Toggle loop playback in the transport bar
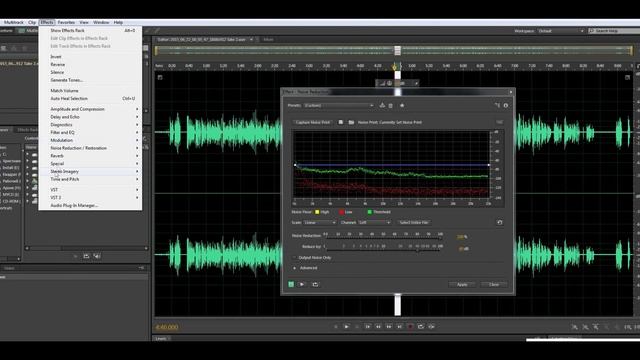 click(x=421, y=327)
